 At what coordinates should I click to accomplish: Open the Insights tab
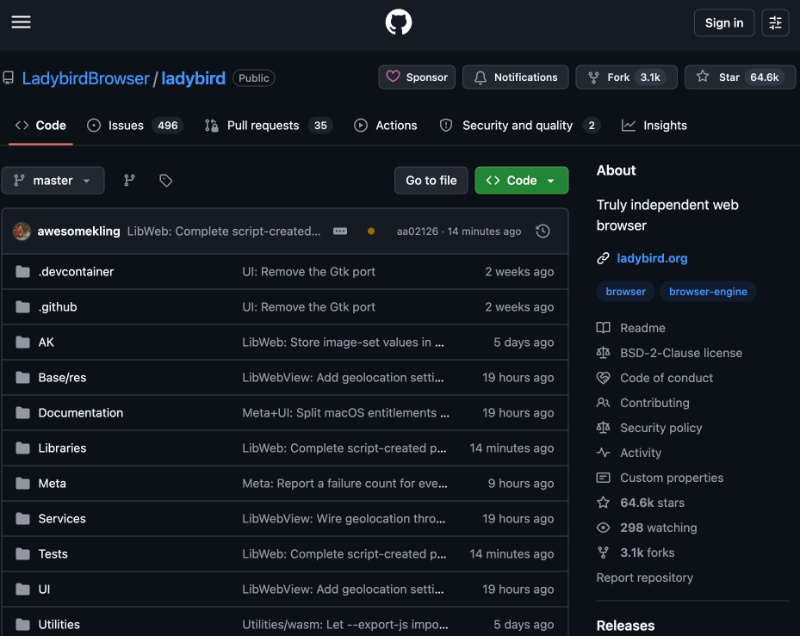point(654,125)
